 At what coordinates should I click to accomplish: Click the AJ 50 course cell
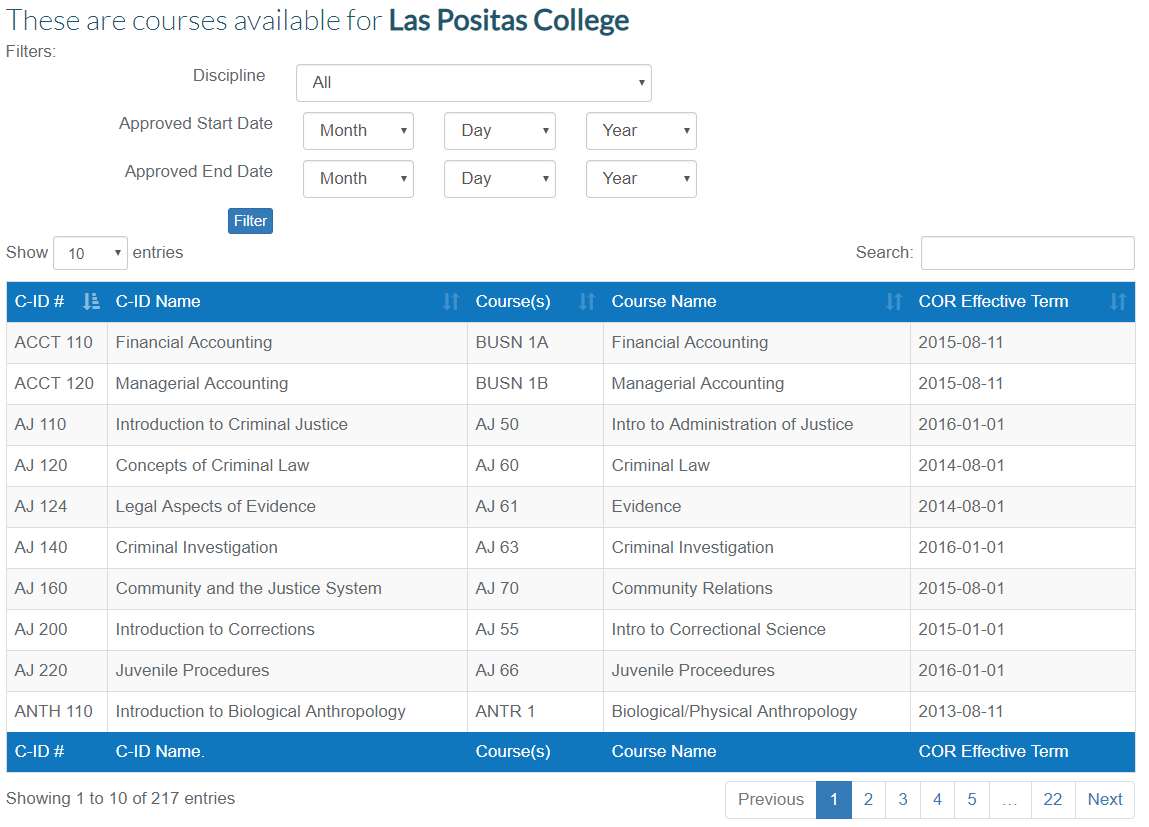pyautogui.click(x=536, y=425)
